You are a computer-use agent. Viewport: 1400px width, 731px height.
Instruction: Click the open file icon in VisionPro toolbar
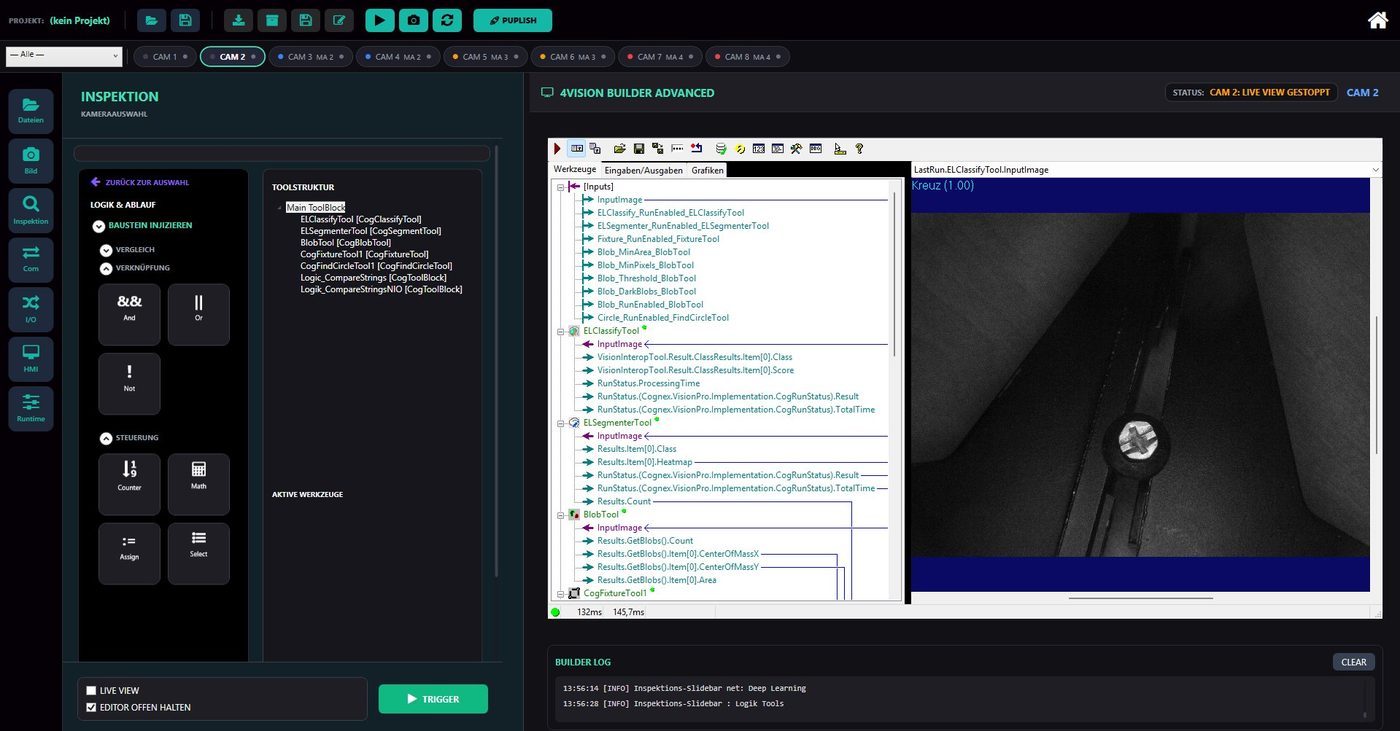click(620, 148)
